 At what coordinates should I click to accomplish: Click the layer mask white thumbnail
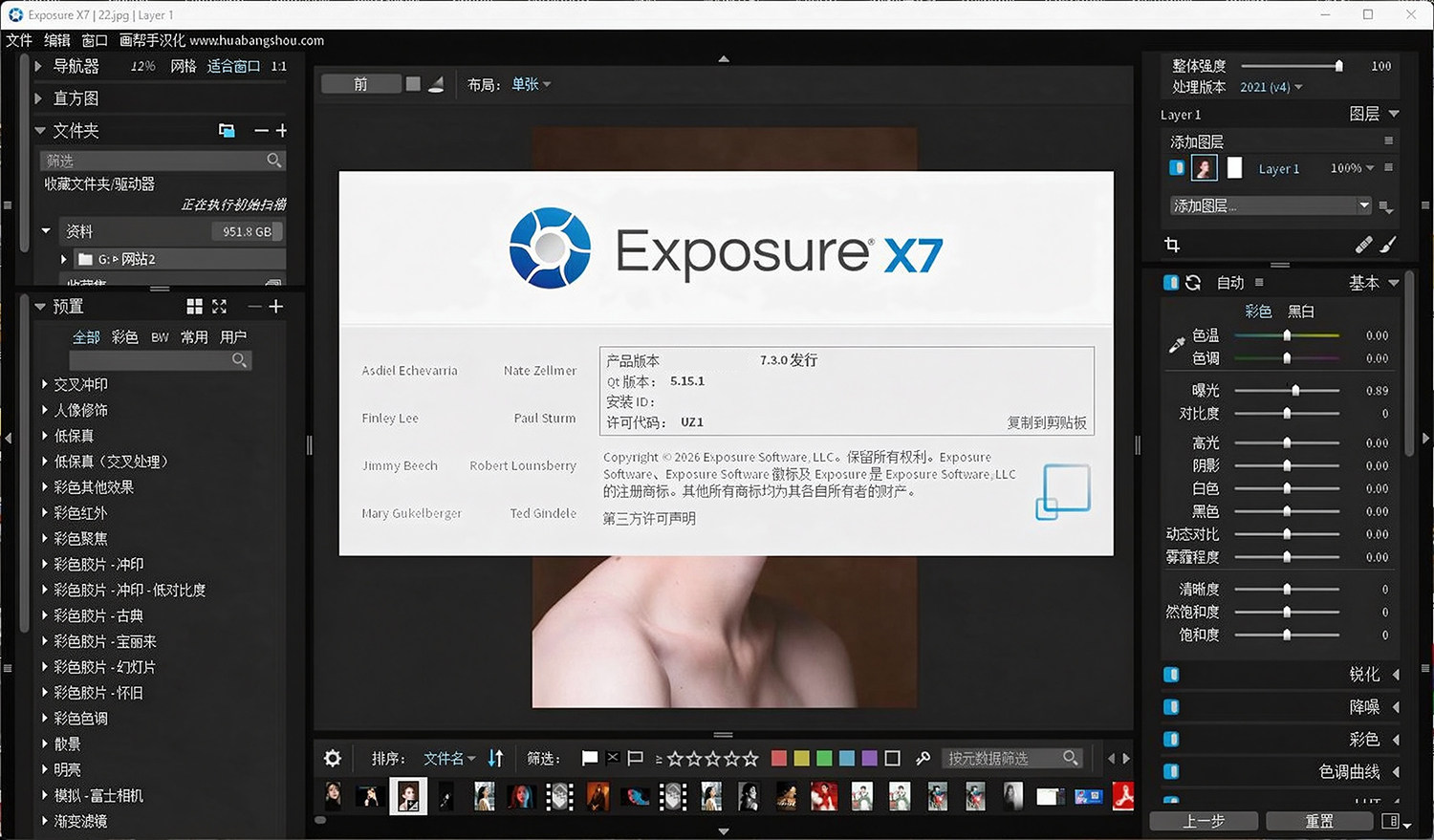pos(1234,168)
